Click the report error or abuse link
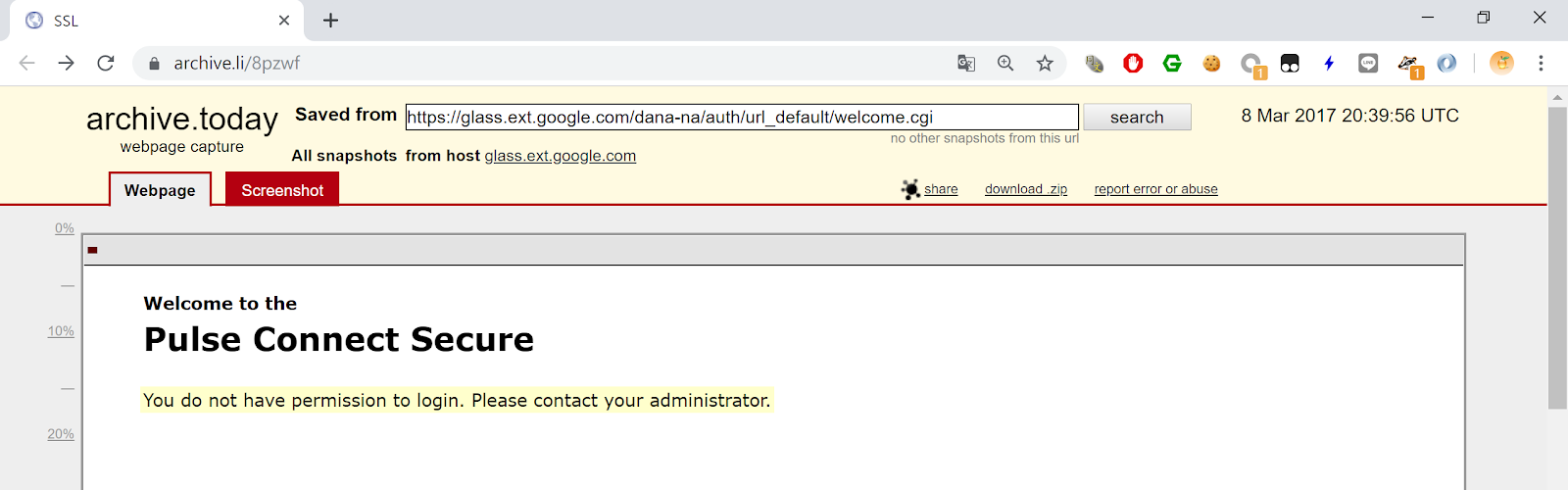Screen dimensions: 1568x490 tap(1156, 189)
